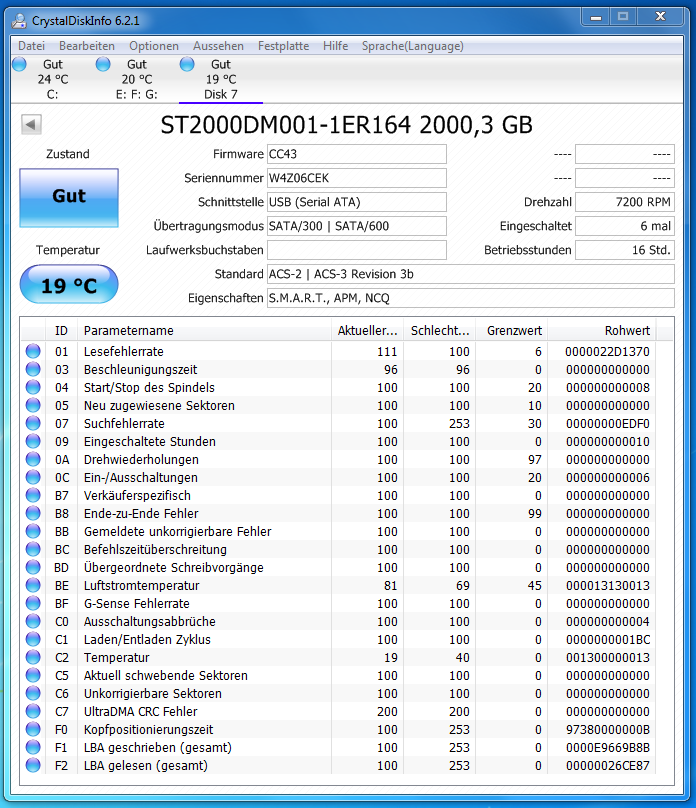This screenshot has height=808, width=696.
Task: Click status orb for Unkorrigierbare Sektoren row
Action: [33, 693]
